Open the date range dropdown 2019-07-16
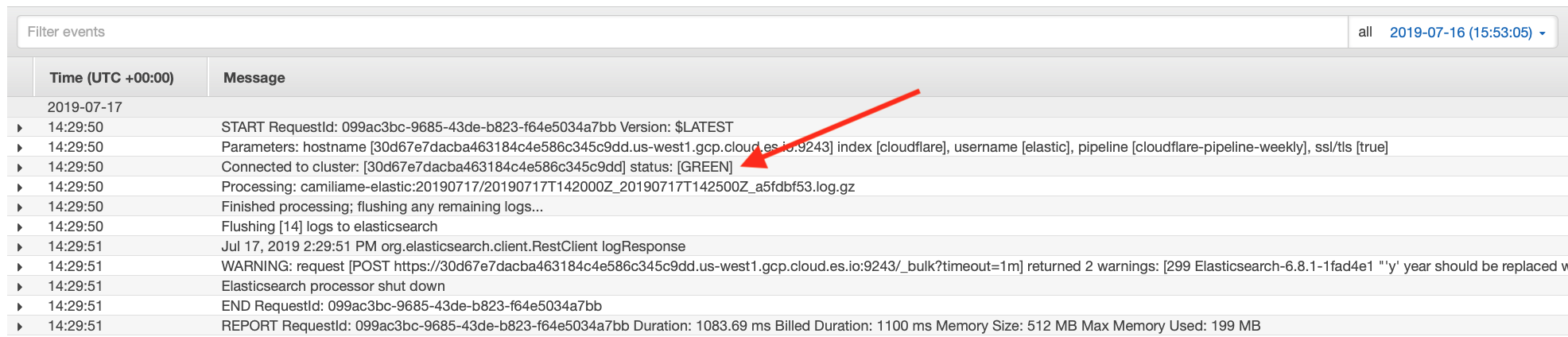1568x337 pixels. (x=1467, y=33)
